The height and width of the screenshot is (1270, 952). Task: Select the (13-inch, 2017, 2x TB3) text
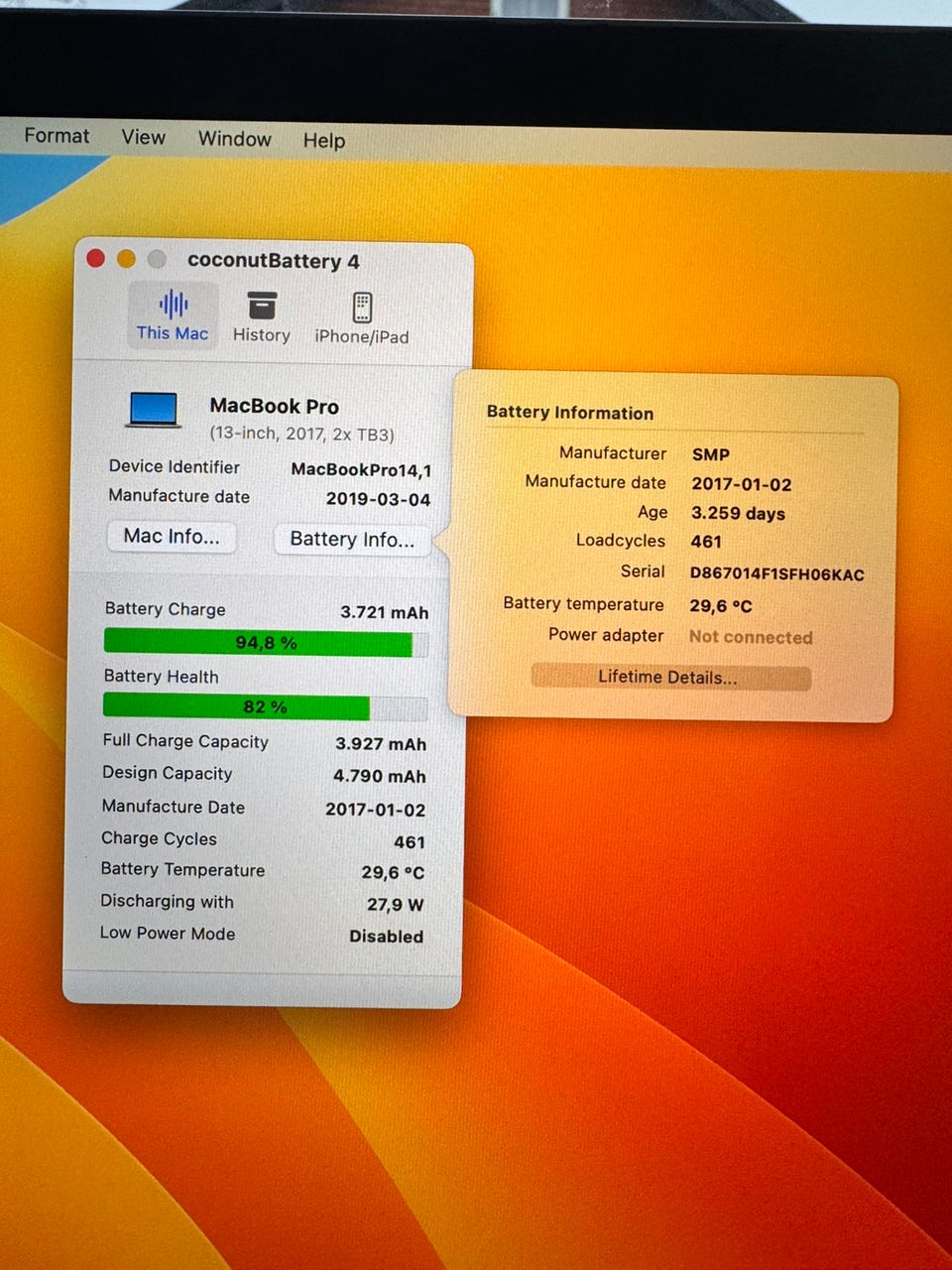pos(301,435)
